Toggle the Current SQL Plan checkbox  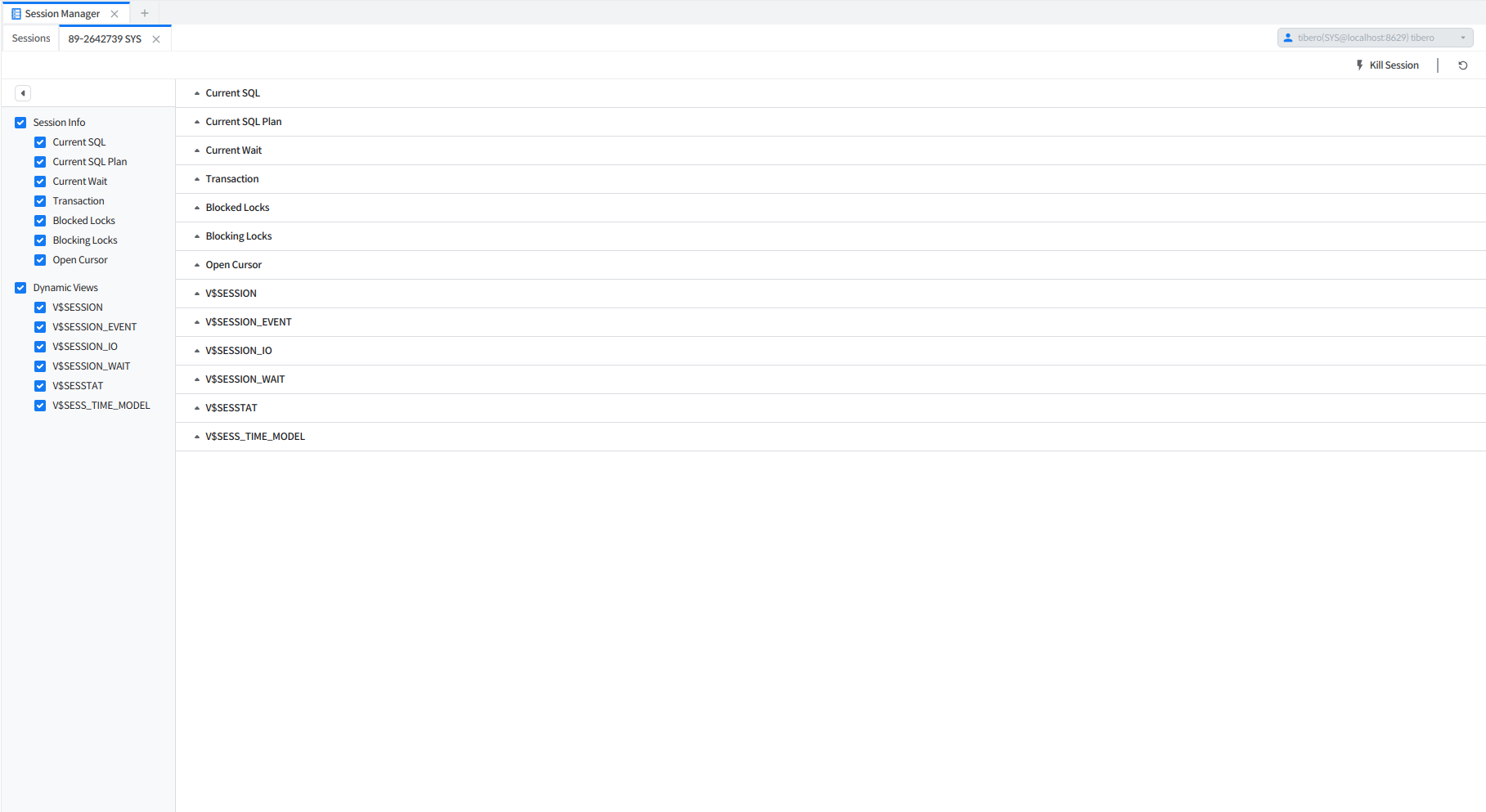40,162
